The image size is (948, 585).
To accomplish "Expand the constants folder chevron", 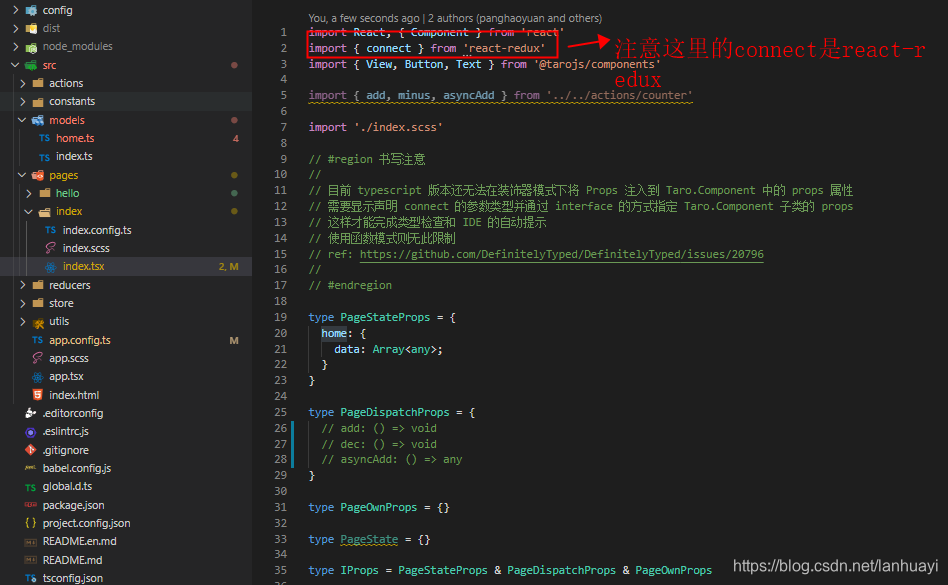I will coord(23,101).
